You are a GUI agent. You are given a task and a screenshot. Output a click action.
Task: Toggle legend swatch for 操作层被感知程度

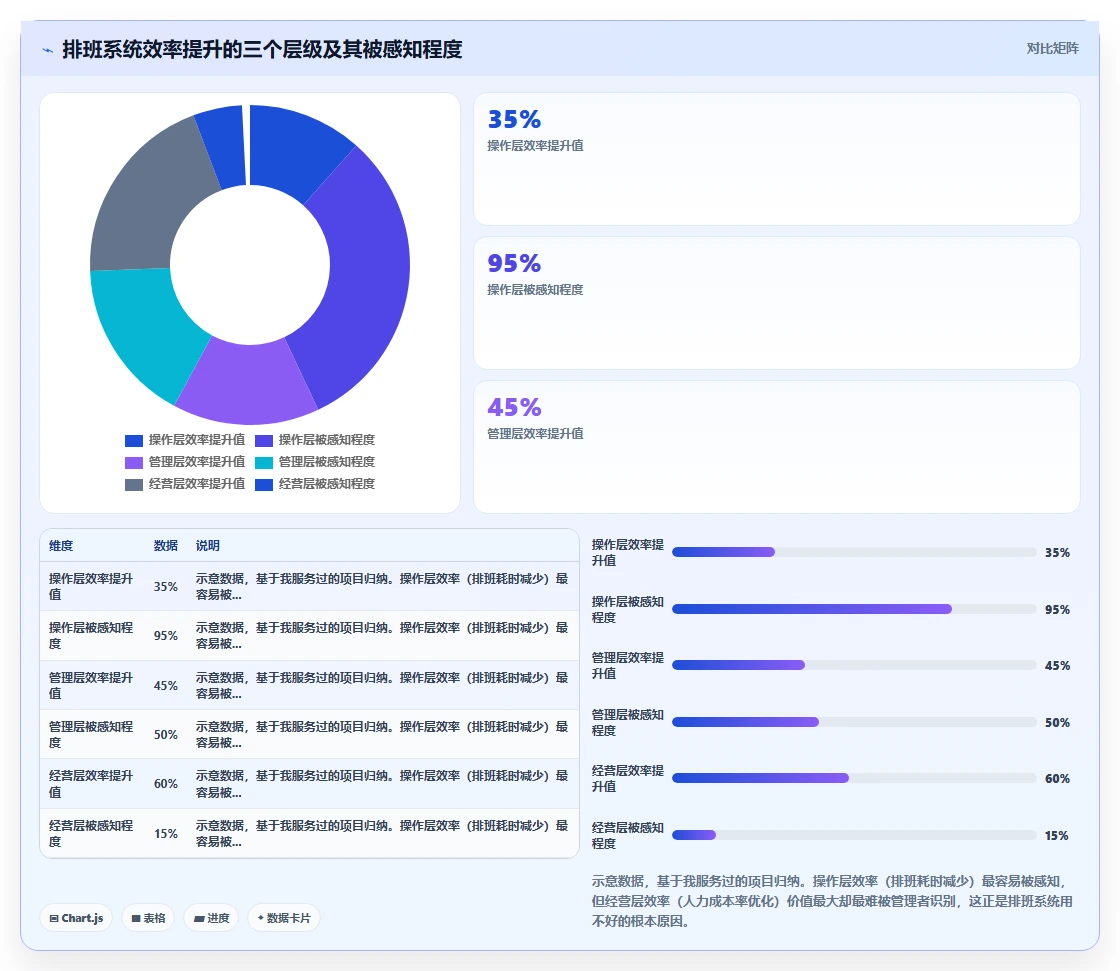coord(264,441)
